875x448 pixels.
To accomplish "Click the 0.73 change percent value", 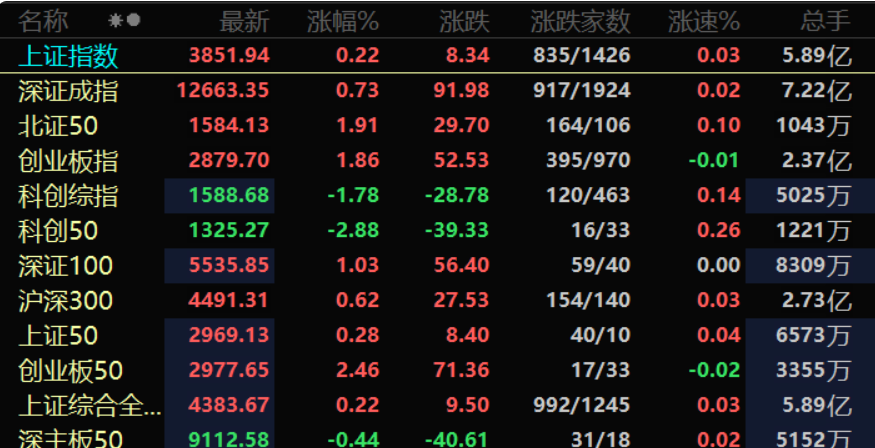I will 358,90.
